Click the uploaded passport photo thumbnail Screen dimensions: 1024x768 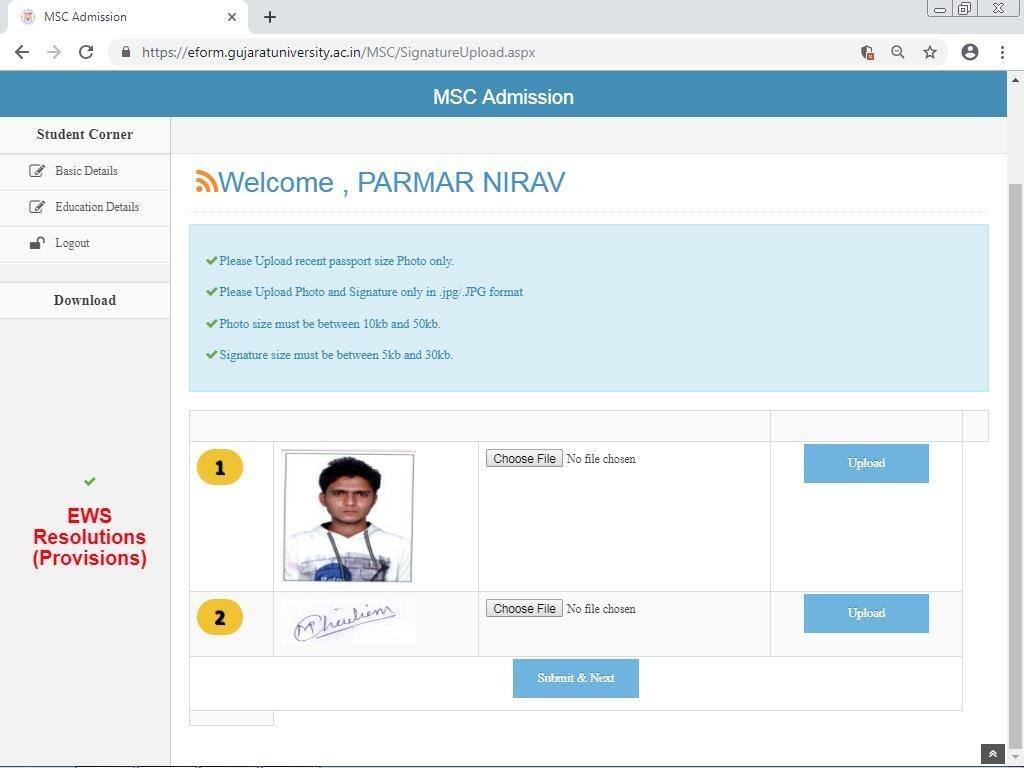pyautogui.click(x=347, y=516)
